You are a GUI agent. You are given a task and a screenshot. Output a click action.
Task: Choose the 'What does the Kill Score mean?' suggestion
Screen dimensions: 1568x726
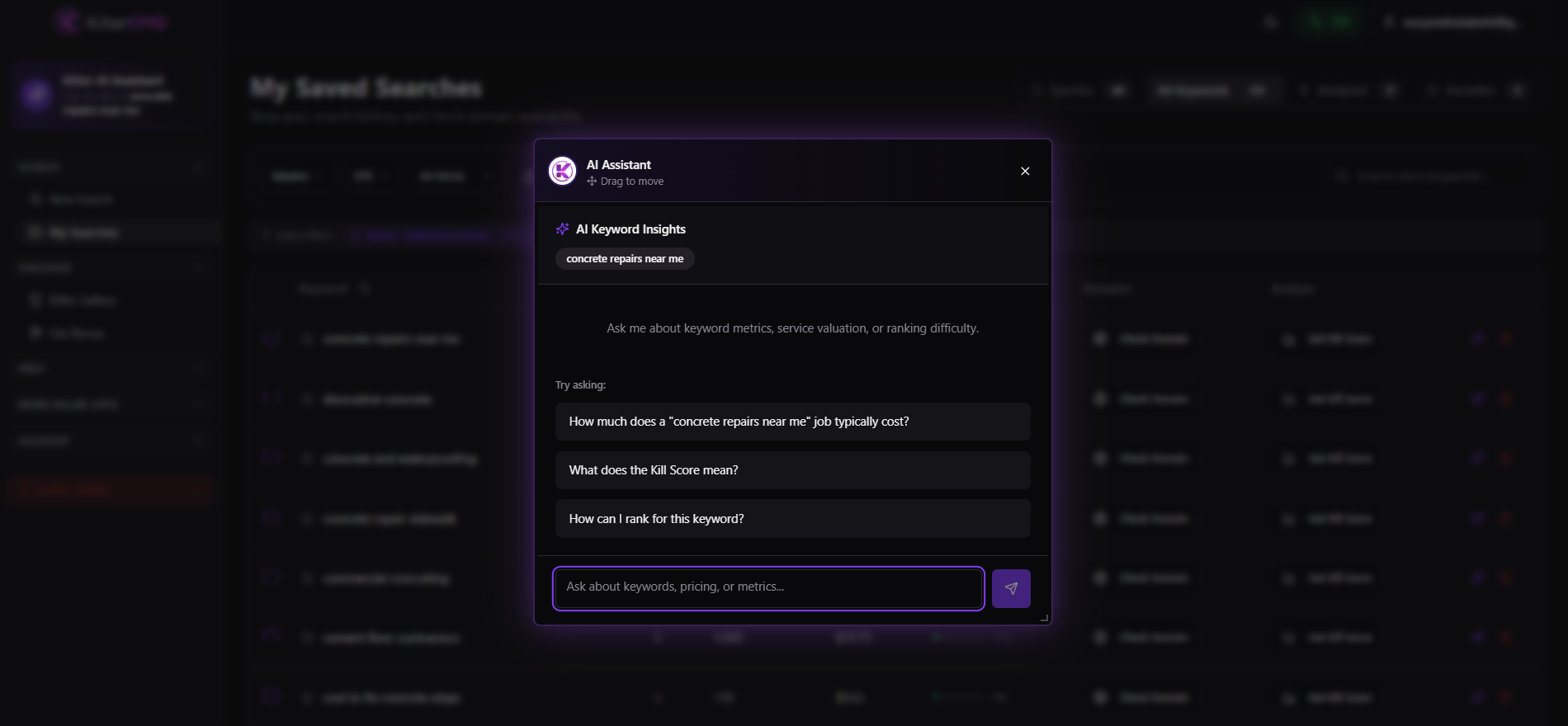coord(792,470)
